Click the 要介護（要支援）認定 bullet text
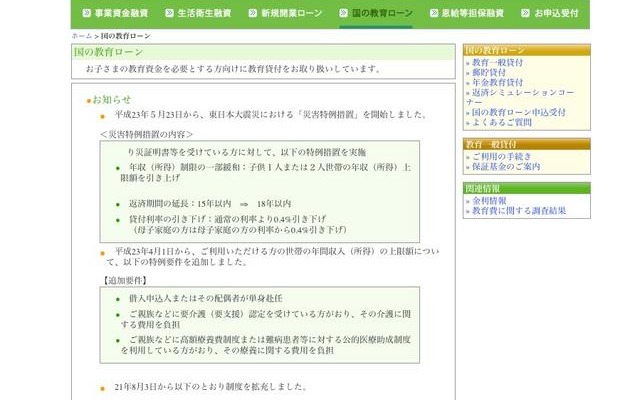 (266, 319)
